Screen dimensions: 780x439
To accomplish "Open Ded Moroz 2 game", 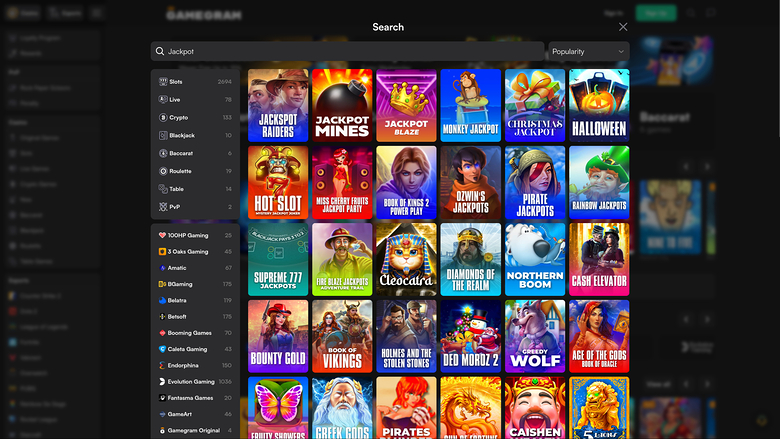I will pyautogui.click(x=471, y=336).
